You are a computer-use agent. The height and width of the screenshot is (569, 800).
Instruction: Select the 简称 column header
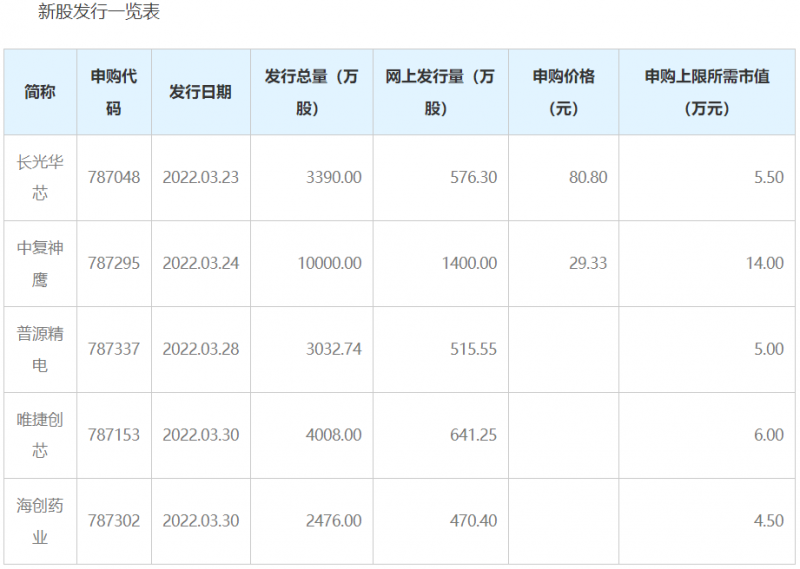tap(40, 92)
